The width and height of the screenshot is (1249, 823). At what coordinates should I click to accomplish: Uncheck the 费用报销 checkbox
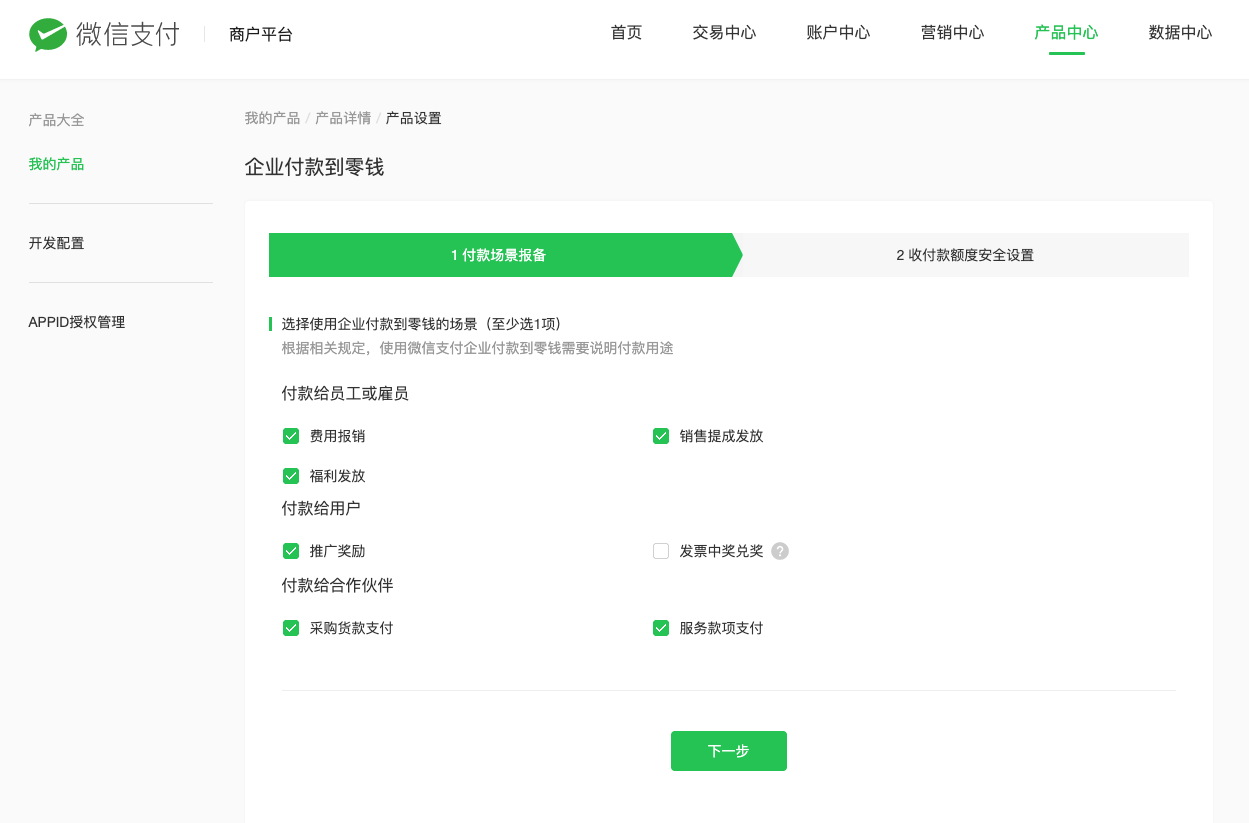[291, 436]
